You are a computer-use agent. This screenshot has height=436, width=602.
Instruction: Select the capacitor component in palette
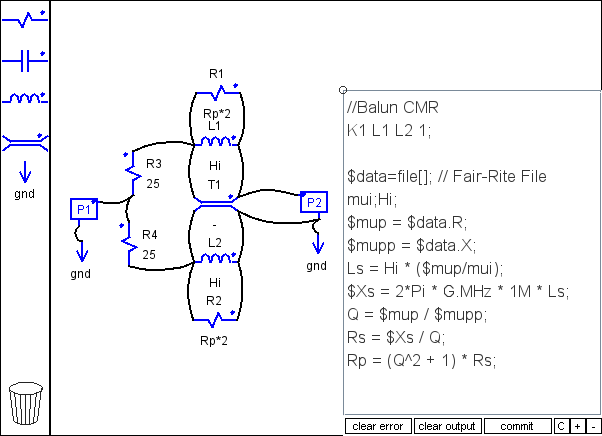[25, 61]
